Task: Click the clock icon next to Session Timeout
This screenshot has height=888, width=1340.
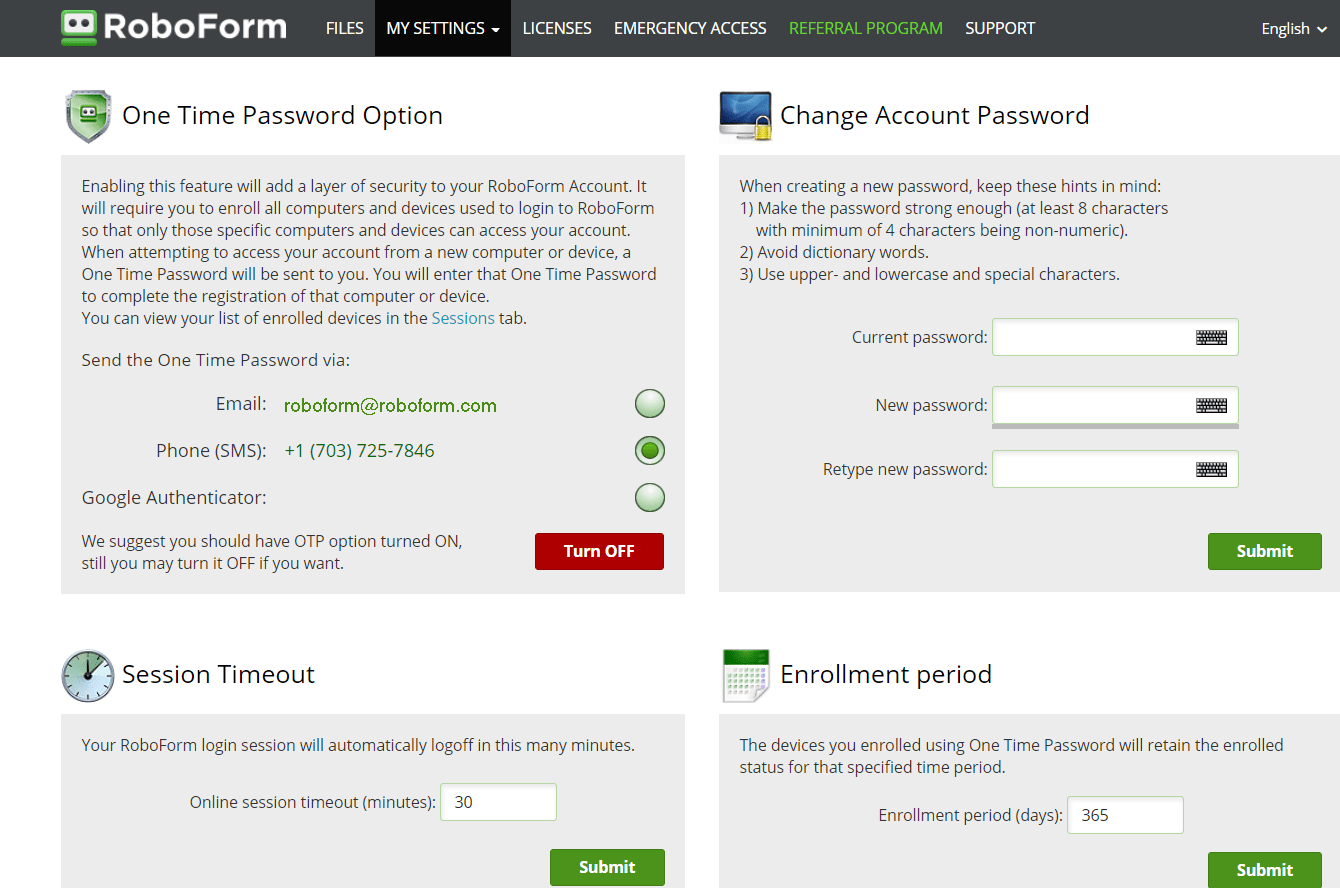Action: [87, 675]
